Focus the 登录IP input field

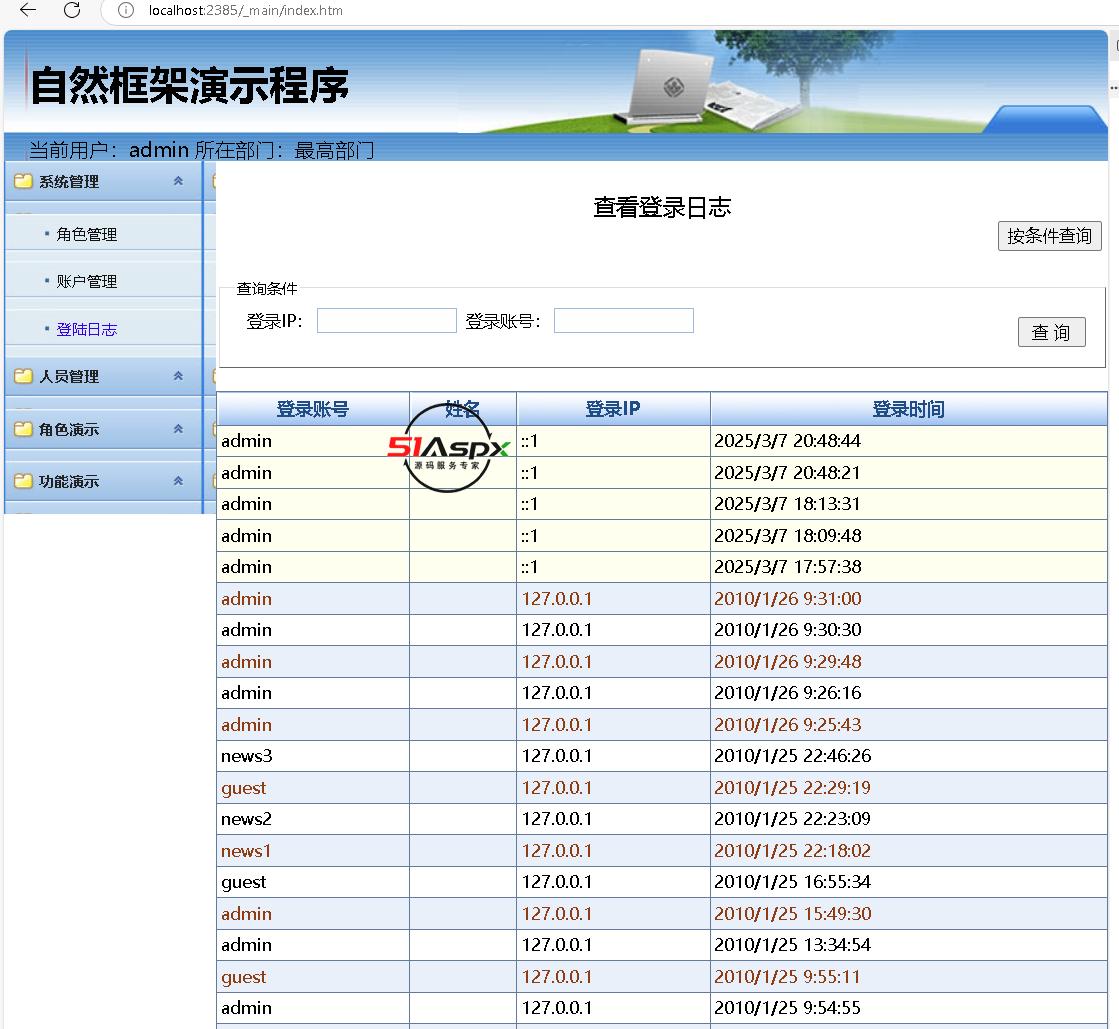tap(386, 320)
